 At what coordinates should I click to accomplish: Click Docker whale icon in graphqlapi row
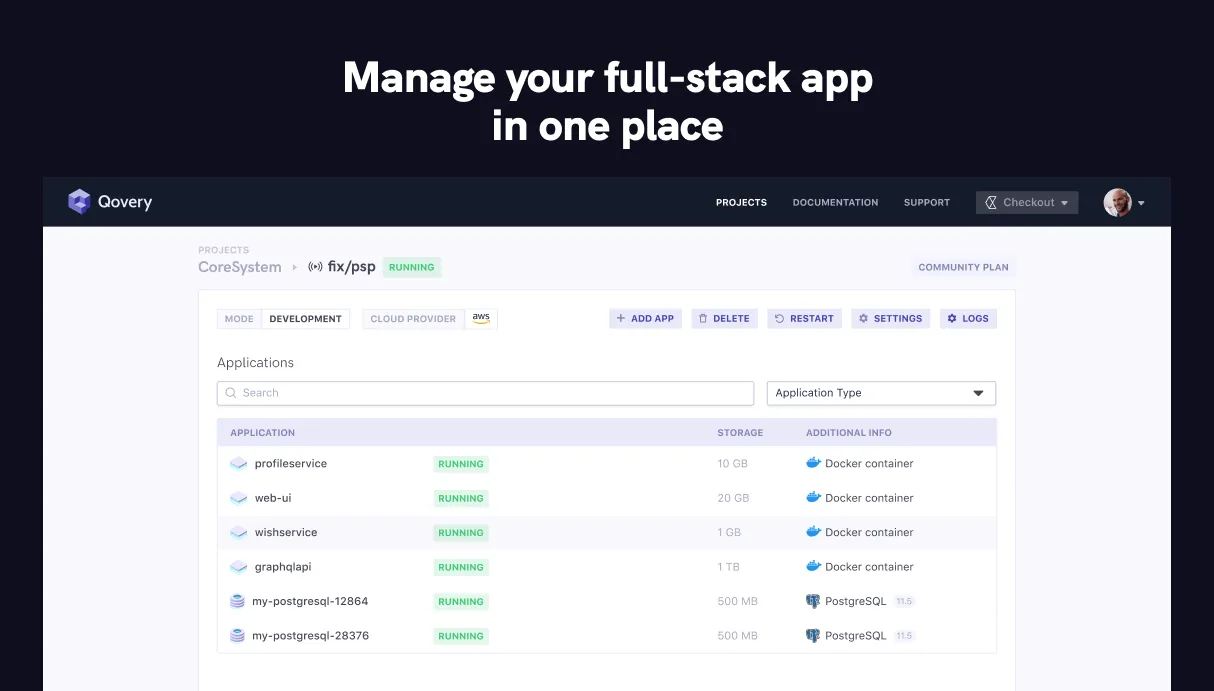tap(813, 566)
